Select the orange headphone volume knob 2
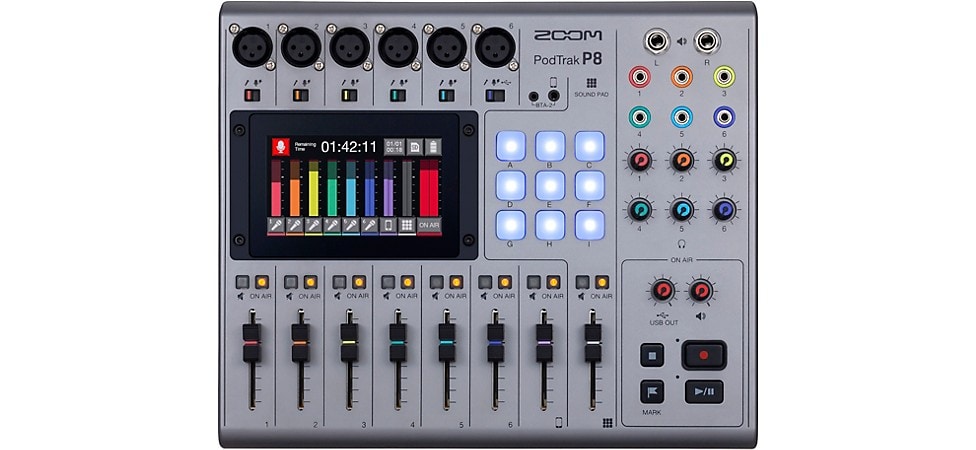Viewport: 976px width, 450px height. (x=682, y=161)
